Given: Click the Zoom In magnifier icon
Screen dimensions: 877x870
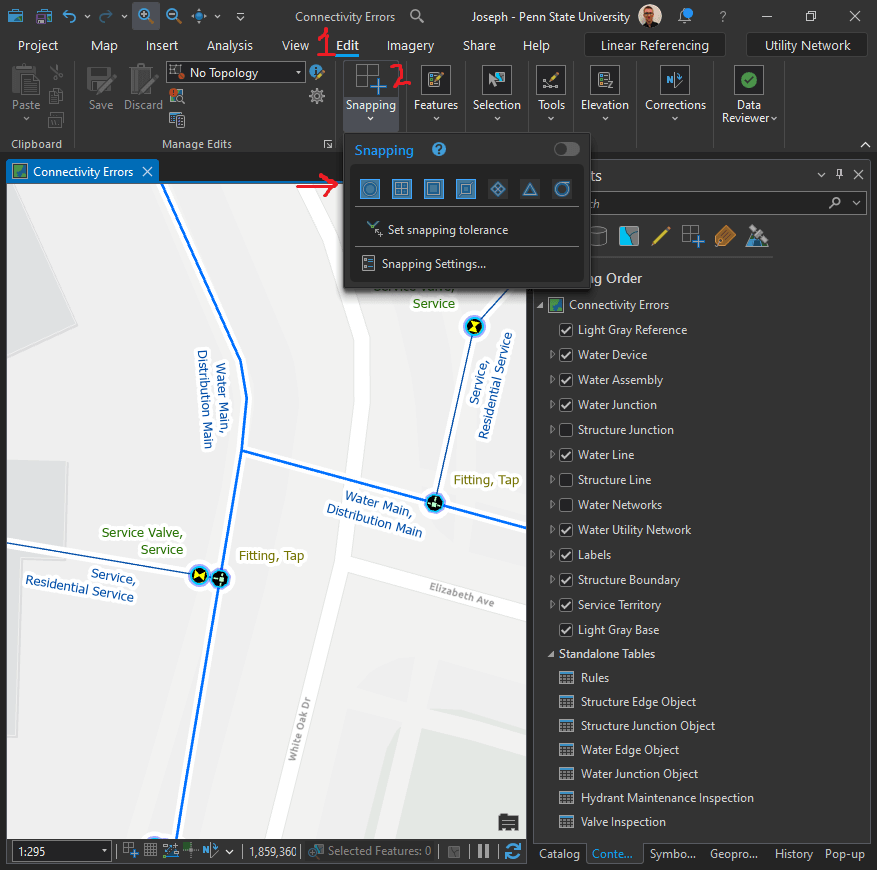Looking at the screenshot, I should point(146,16).
